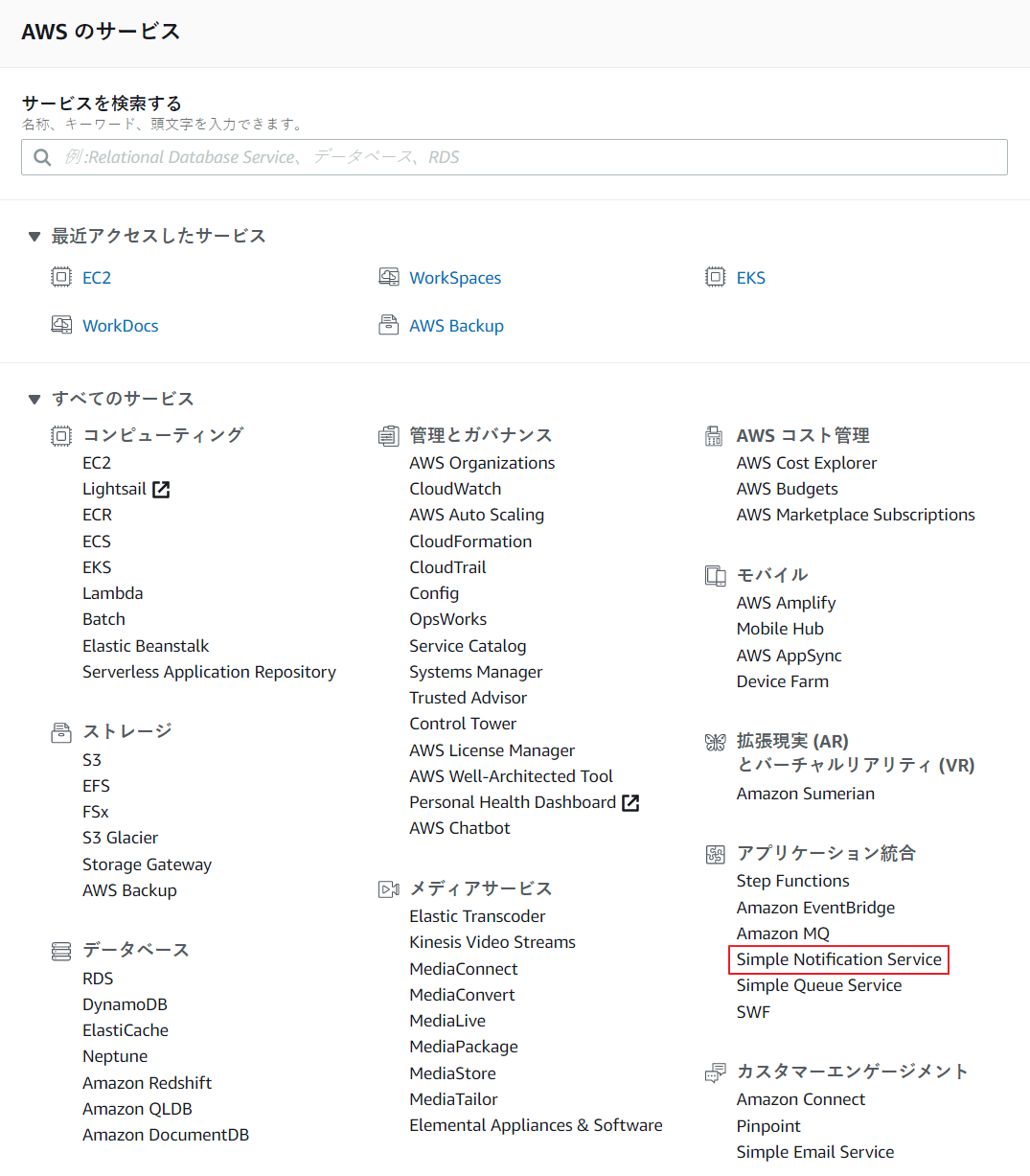
Task: Click the Media Services video icon
Action: (x=388, y=889)
